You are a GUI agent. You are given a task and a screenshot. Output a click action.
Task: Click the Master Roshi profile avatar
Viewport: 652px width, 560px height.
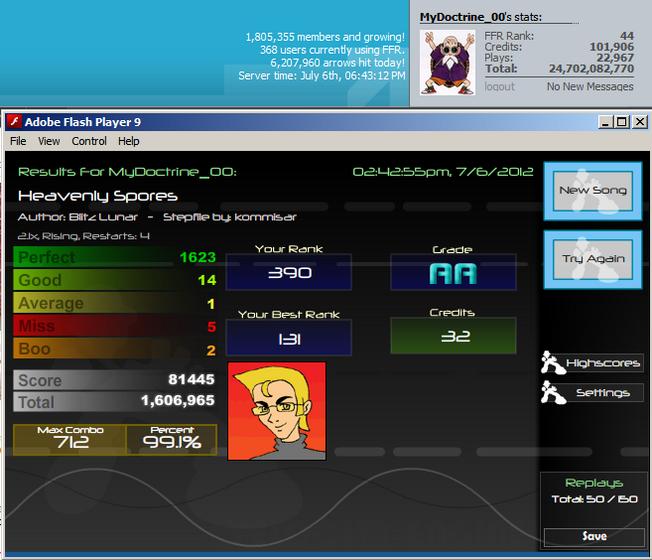point(447,62)
